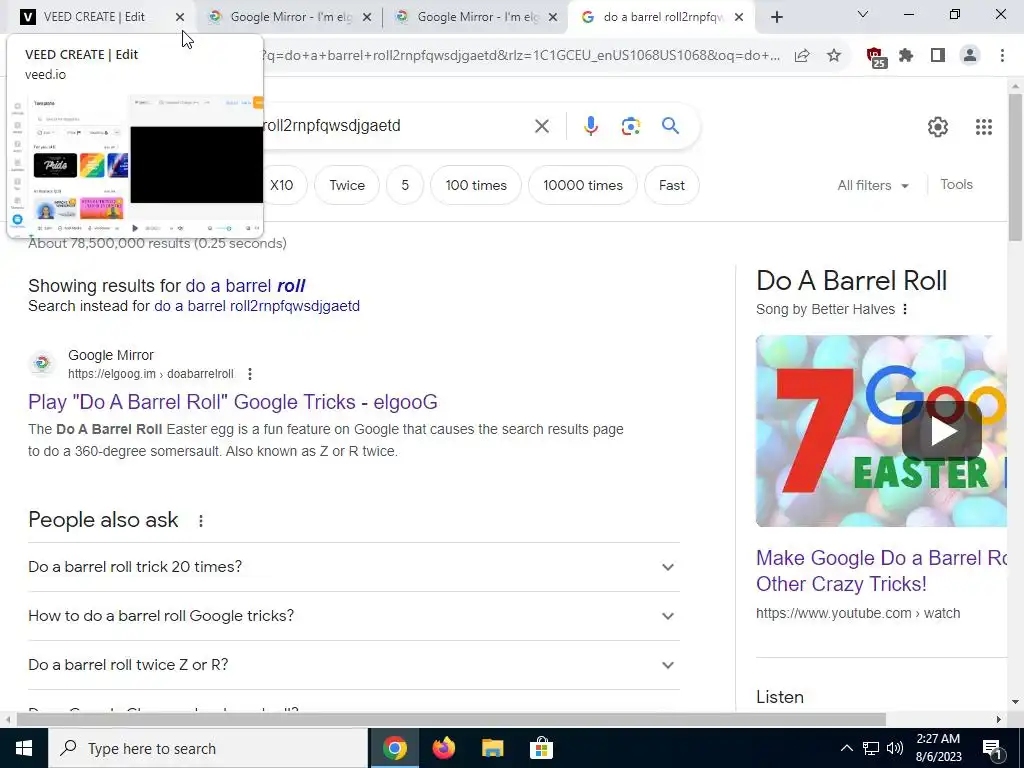1024x768 pixels.
Task: Start voice search with the microphone icon
Action: coord(590,126)
